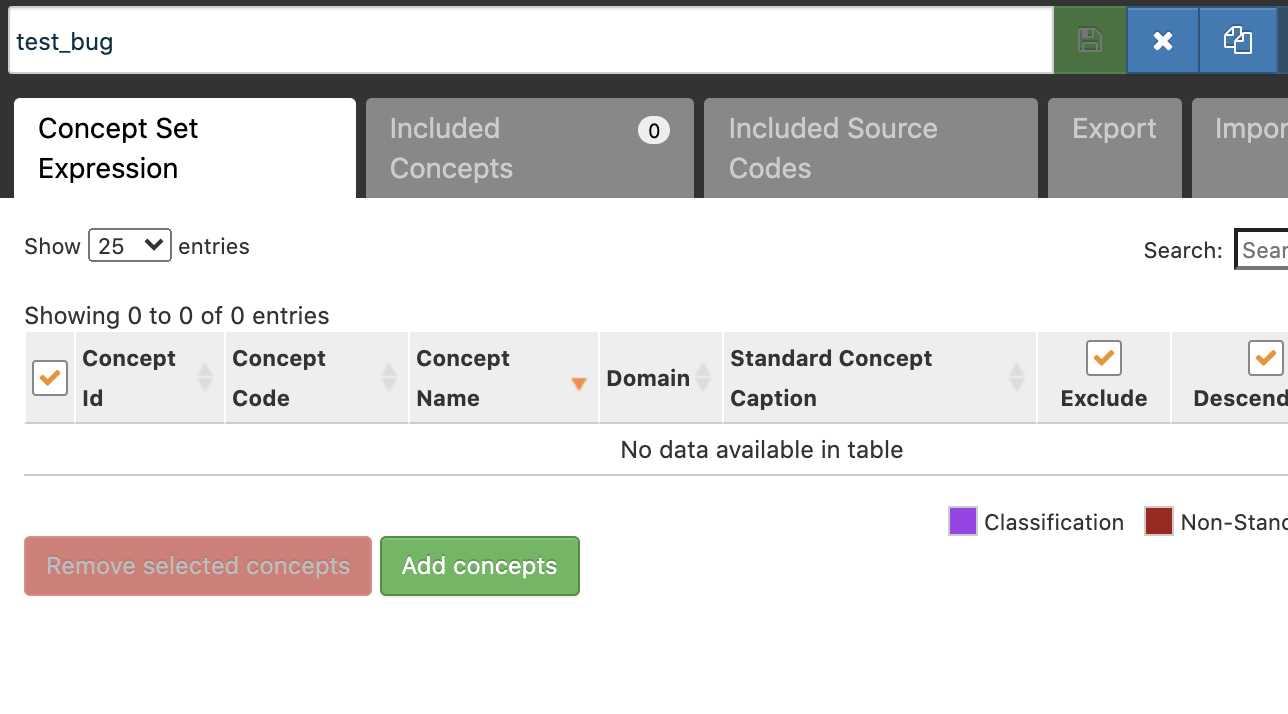Click the Add concepts button
This screenshot has width=1288, height=714.
479,566
